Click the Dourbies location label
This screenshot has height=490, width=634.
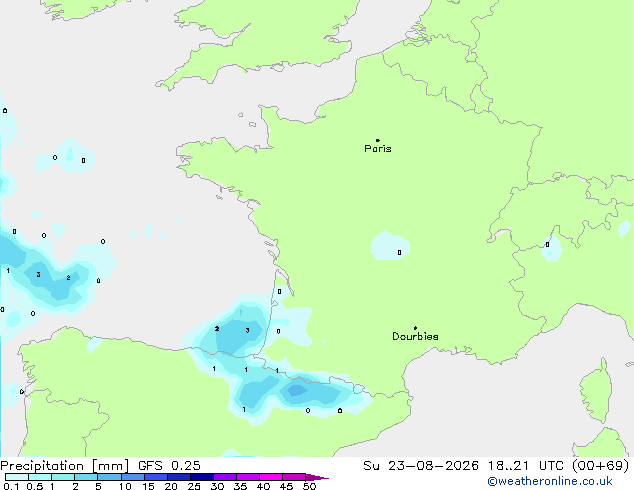point(415,336)
